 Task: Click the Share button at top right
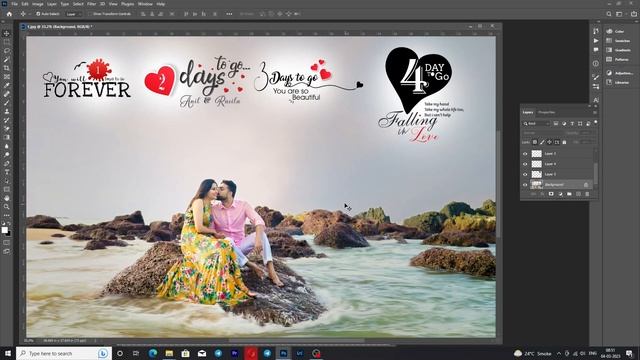tap(633, 14)
